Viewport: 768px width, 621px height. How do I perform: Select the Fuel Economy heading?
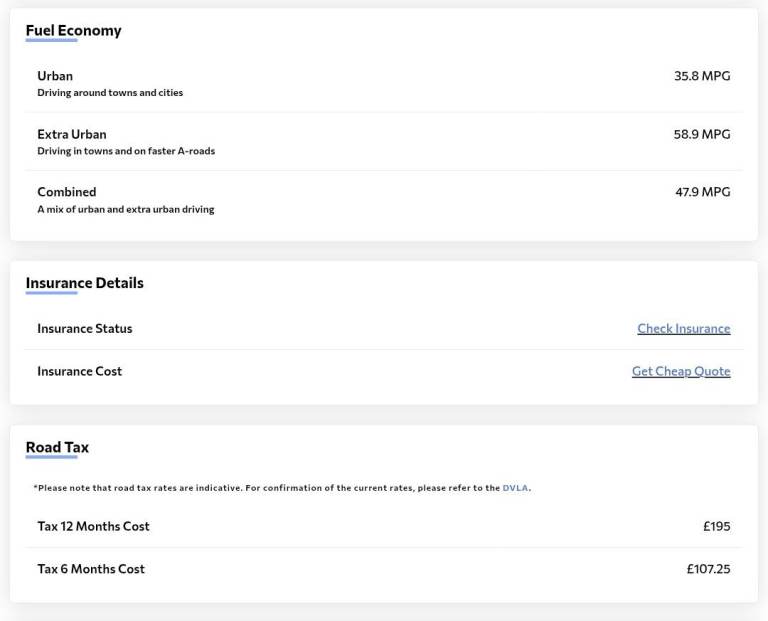(73, 30)
